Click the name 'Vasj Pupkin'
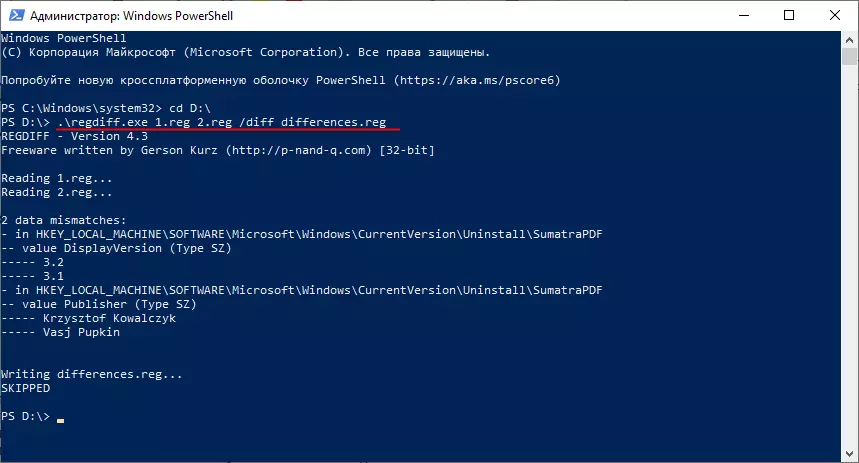The image size is (859, 463). (83, 332)
